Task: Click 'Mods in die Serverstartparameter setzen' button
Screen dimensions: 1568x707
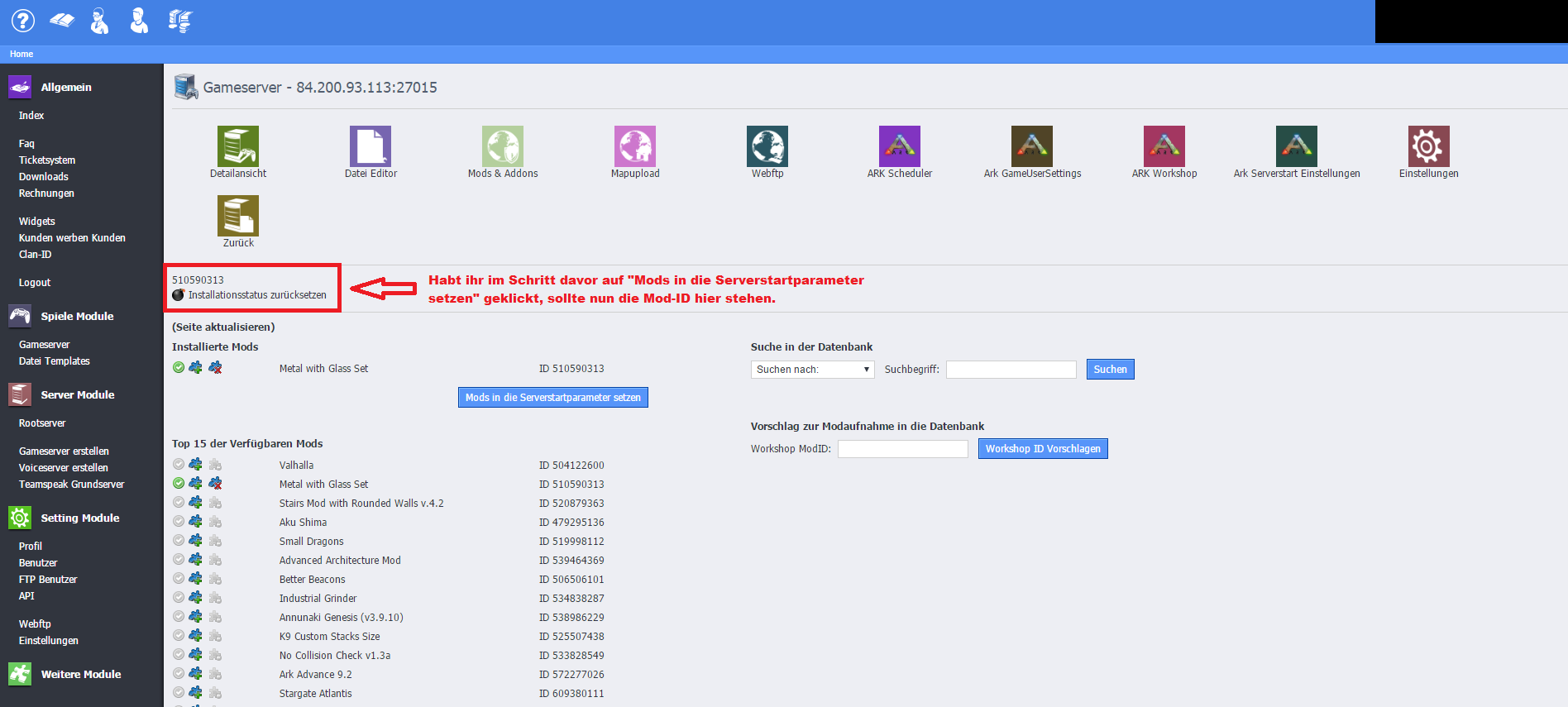Action: tap(552, 398)
